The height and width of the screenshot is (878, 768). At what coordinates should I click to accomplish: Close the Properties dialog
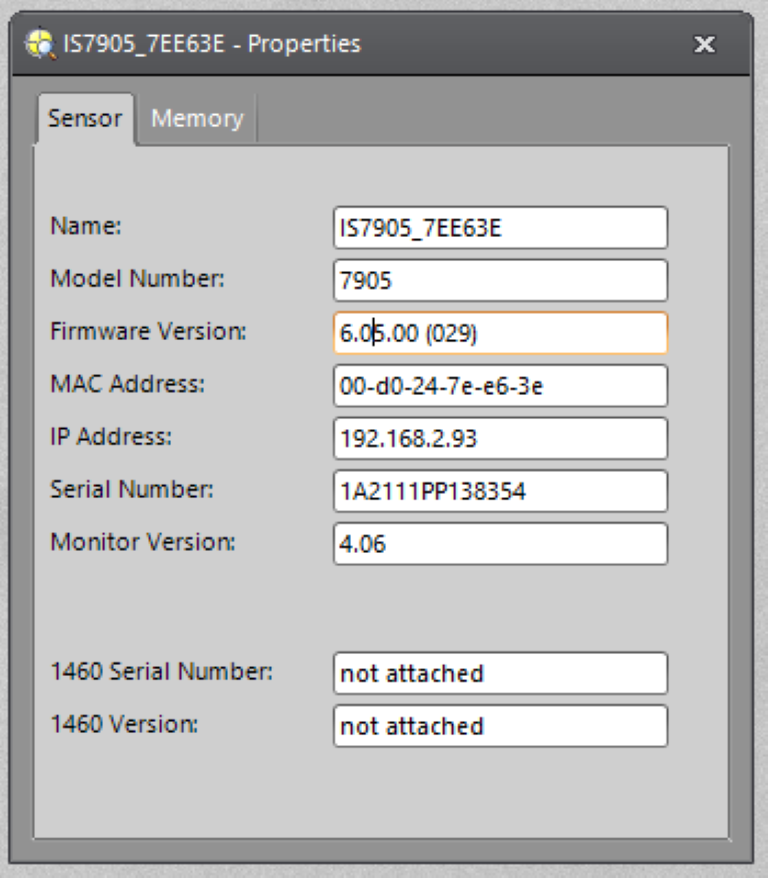[704, 44]
